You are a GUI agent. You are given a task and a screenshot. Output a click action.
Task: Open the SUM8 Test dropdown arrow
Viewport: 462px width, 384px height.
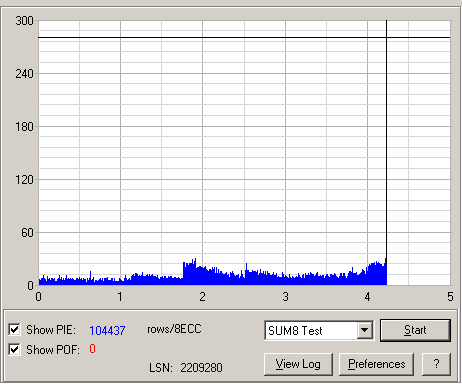[x=365, y=330]
